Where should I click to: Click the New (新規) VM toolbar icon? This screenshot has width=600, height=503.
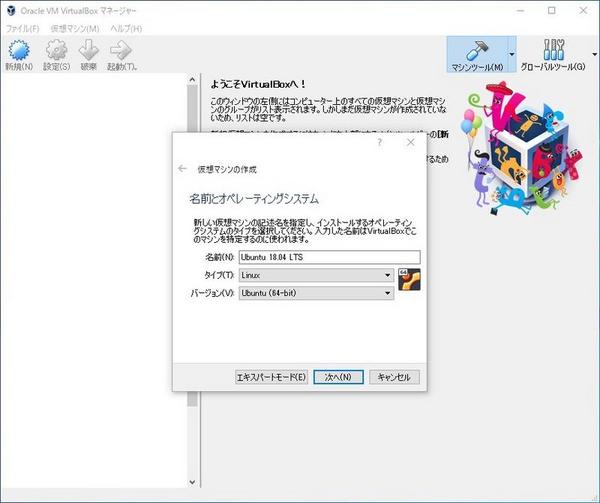tap(19, 55)
